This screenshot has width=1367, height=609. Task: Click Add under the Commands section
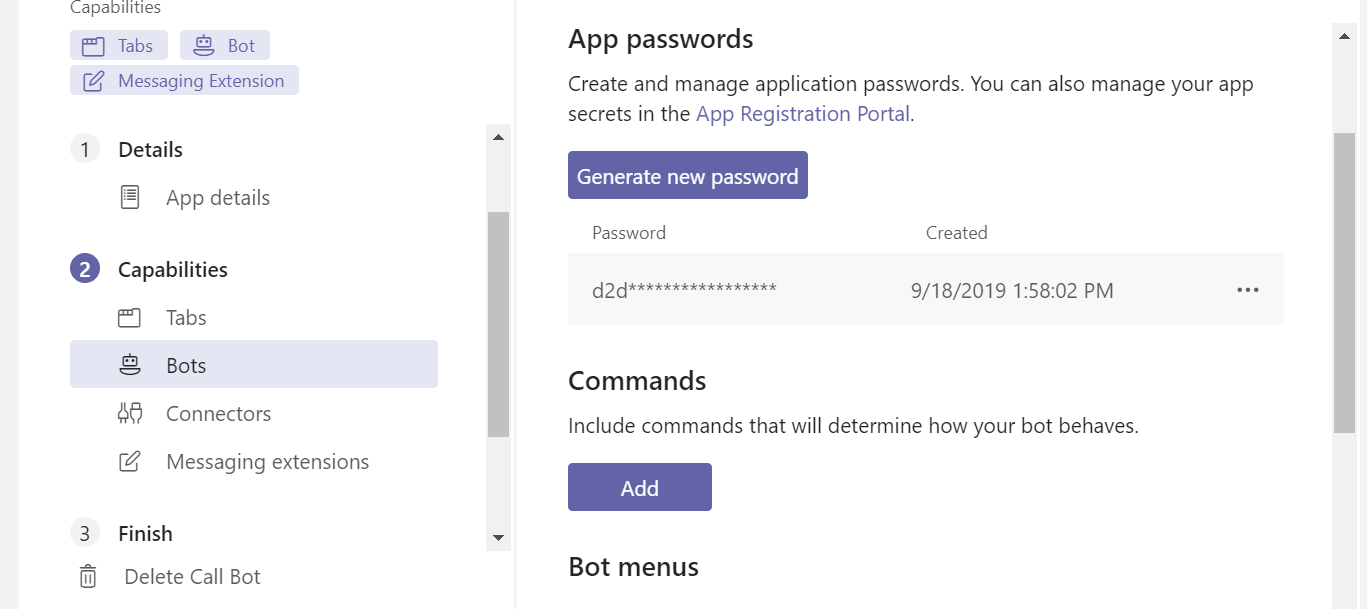pos(639,487)
